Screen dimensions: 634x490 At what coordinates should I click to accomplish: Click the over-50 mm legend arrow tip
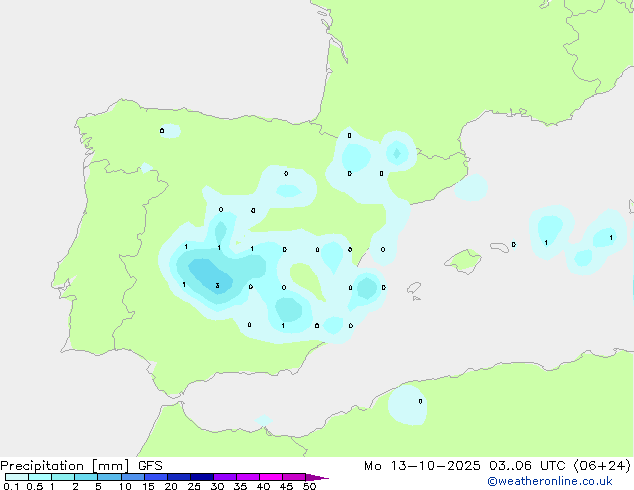pyautogui.click(x=317, y=477)
